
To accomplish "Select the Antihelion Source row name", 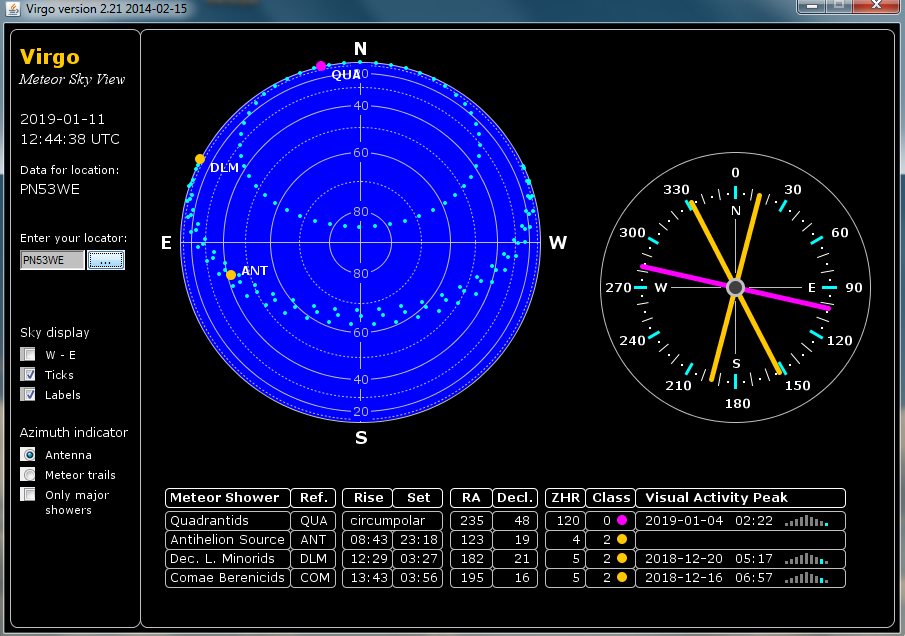I will (227, 540).
